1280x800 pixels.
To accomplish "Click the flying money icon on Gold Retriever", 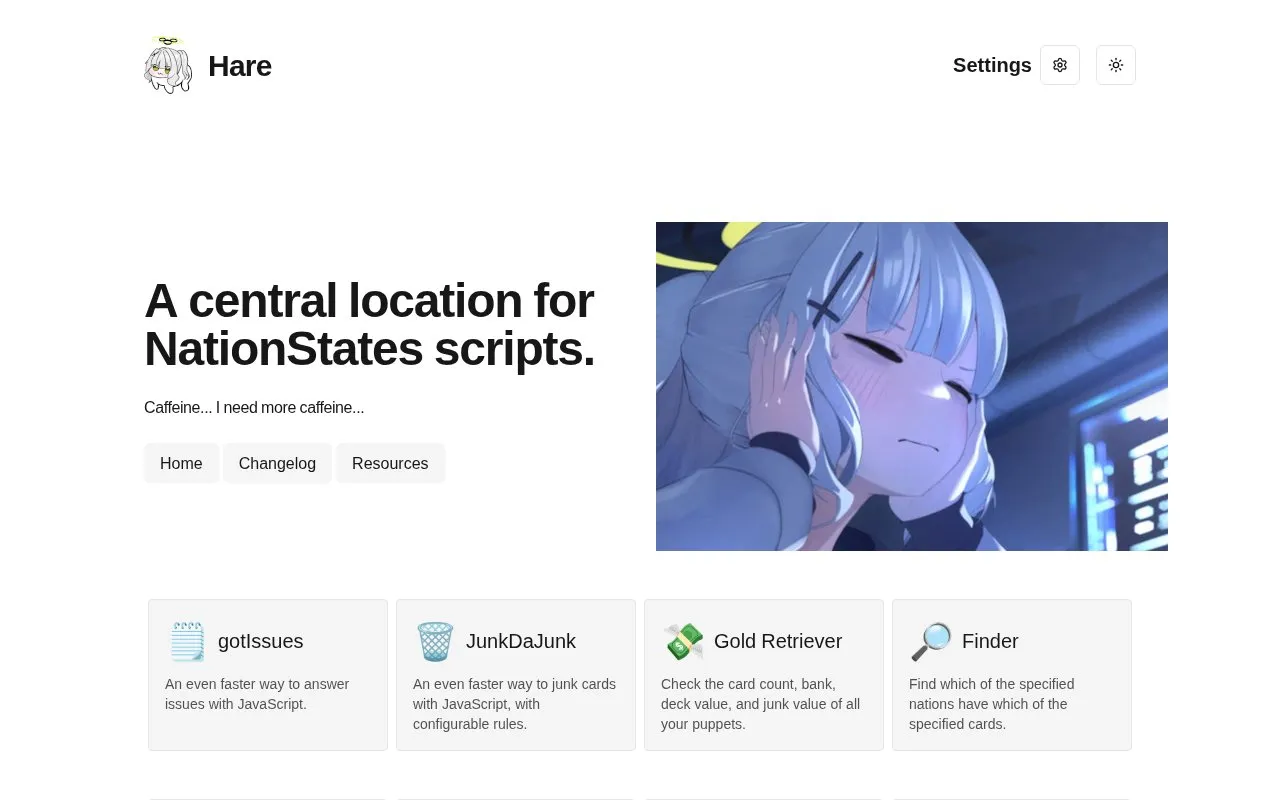I will coord(683,641).
